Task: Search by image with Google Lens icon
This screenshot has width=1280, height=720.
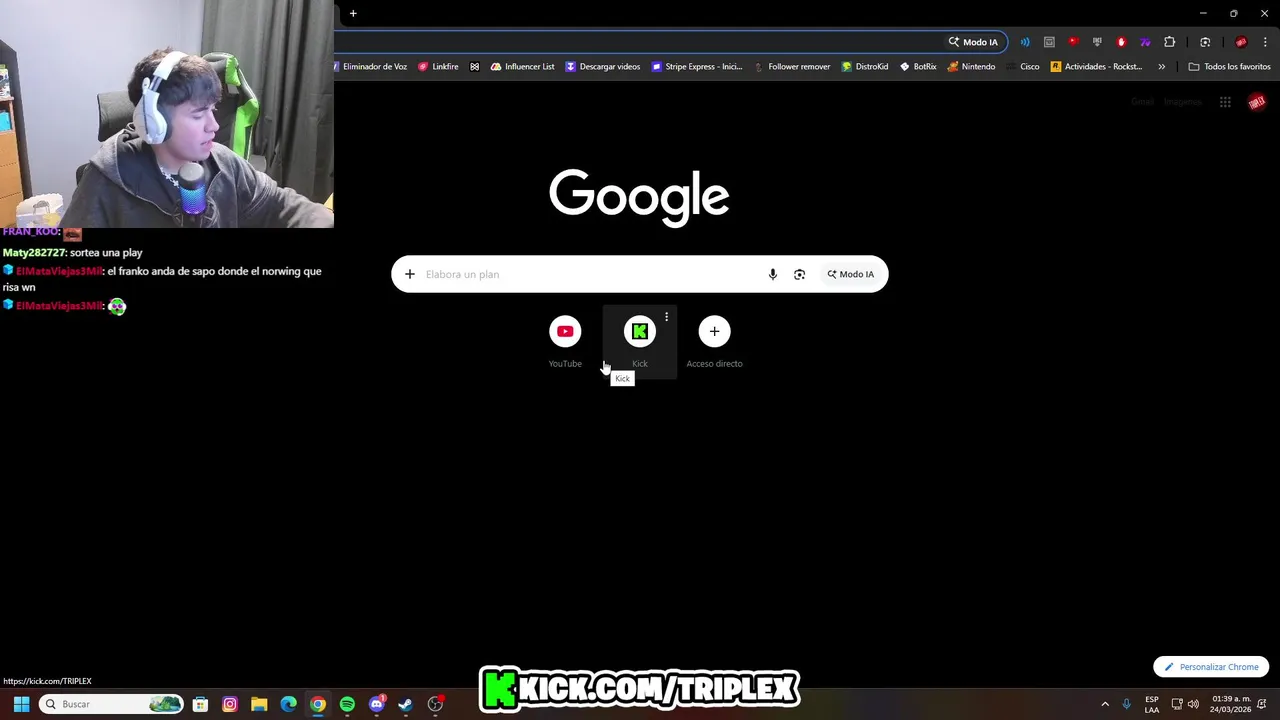Action: tap(799, 274)
